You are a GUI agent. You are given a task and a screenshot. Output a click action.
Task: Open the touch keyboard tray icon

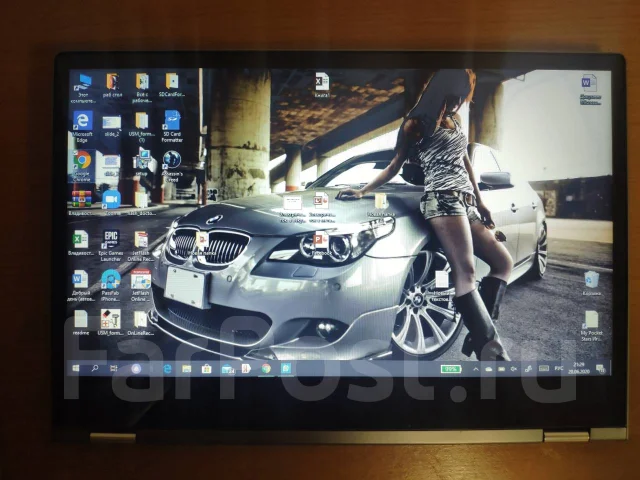click(x=544, y=369)
